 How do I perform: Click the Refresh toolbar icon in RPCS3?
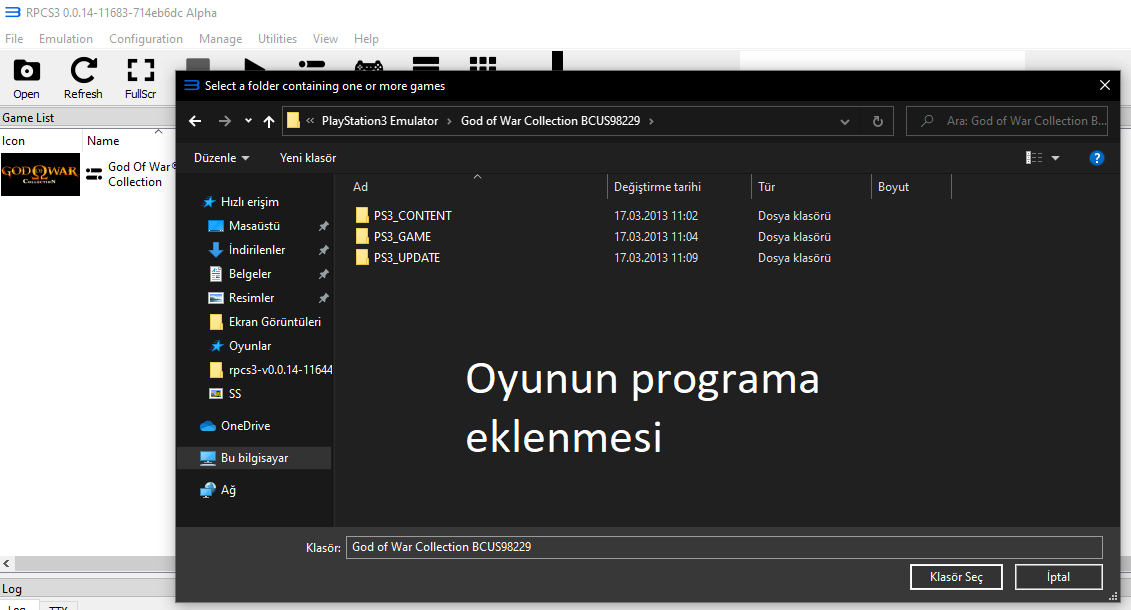tap(83, 79)
